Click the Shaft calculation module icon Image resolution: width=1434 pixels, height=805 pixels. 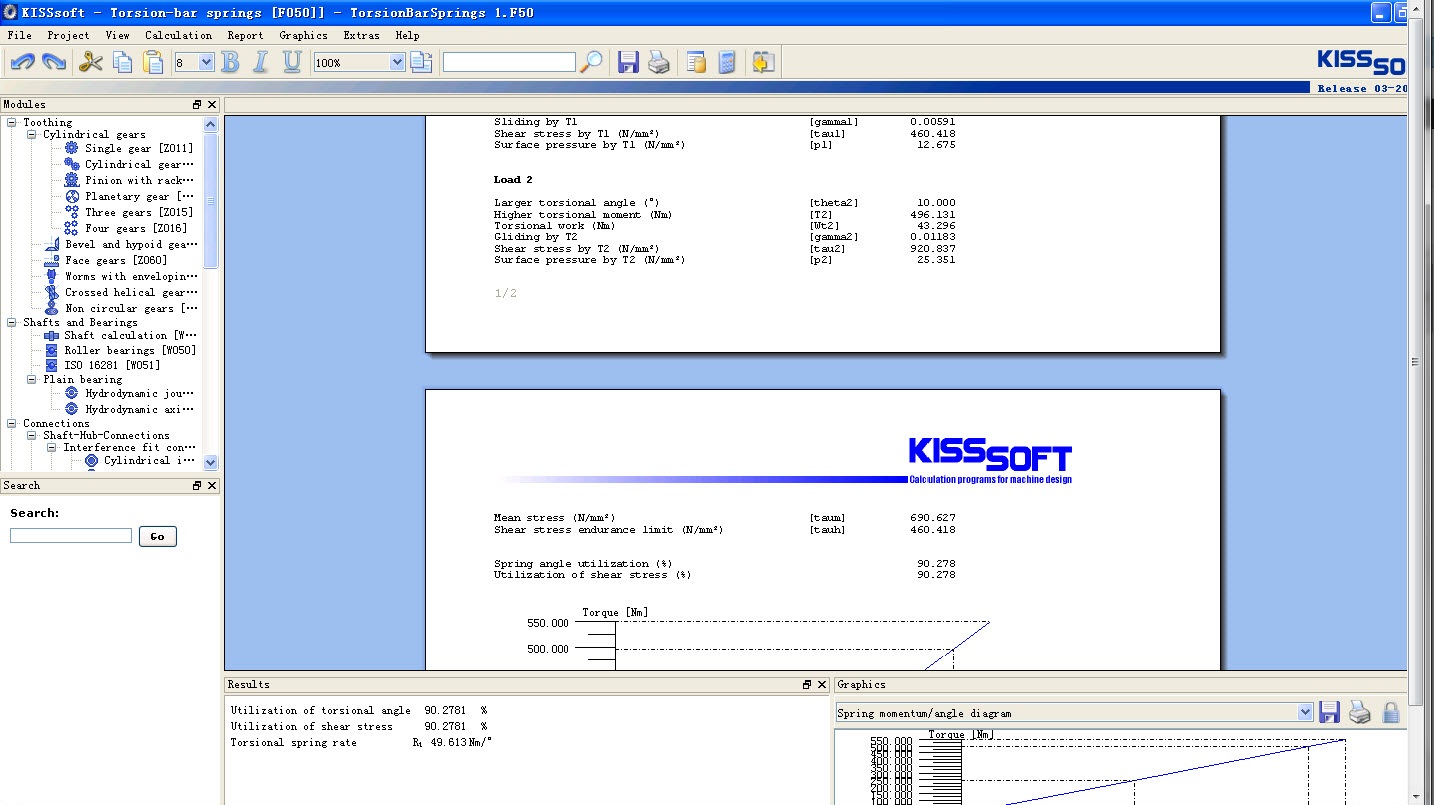(52, 336)
